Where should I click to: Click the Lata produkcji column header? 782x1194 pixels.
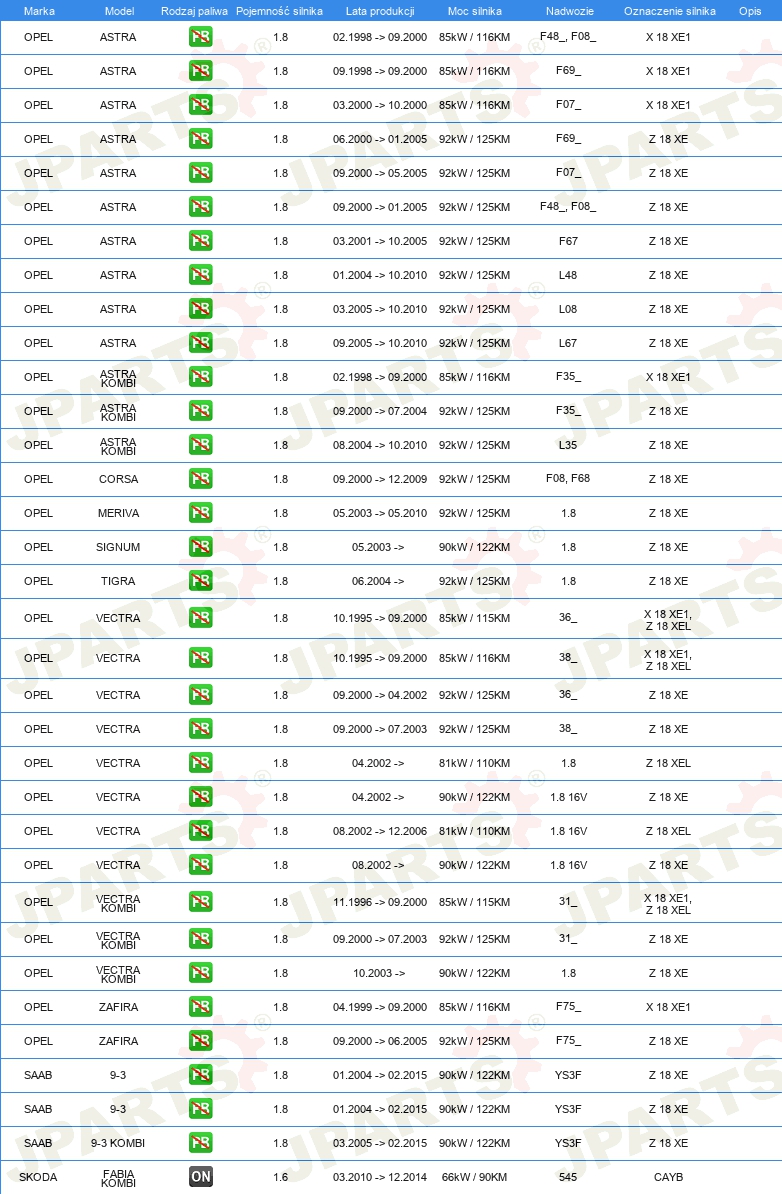(x=380, y=11)
